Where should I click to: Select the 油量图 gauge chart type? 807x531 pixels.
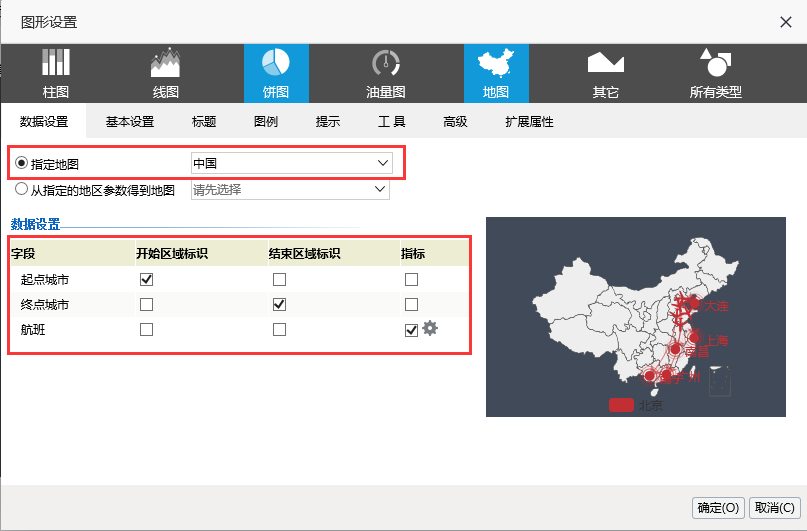[x=385, y=73]
